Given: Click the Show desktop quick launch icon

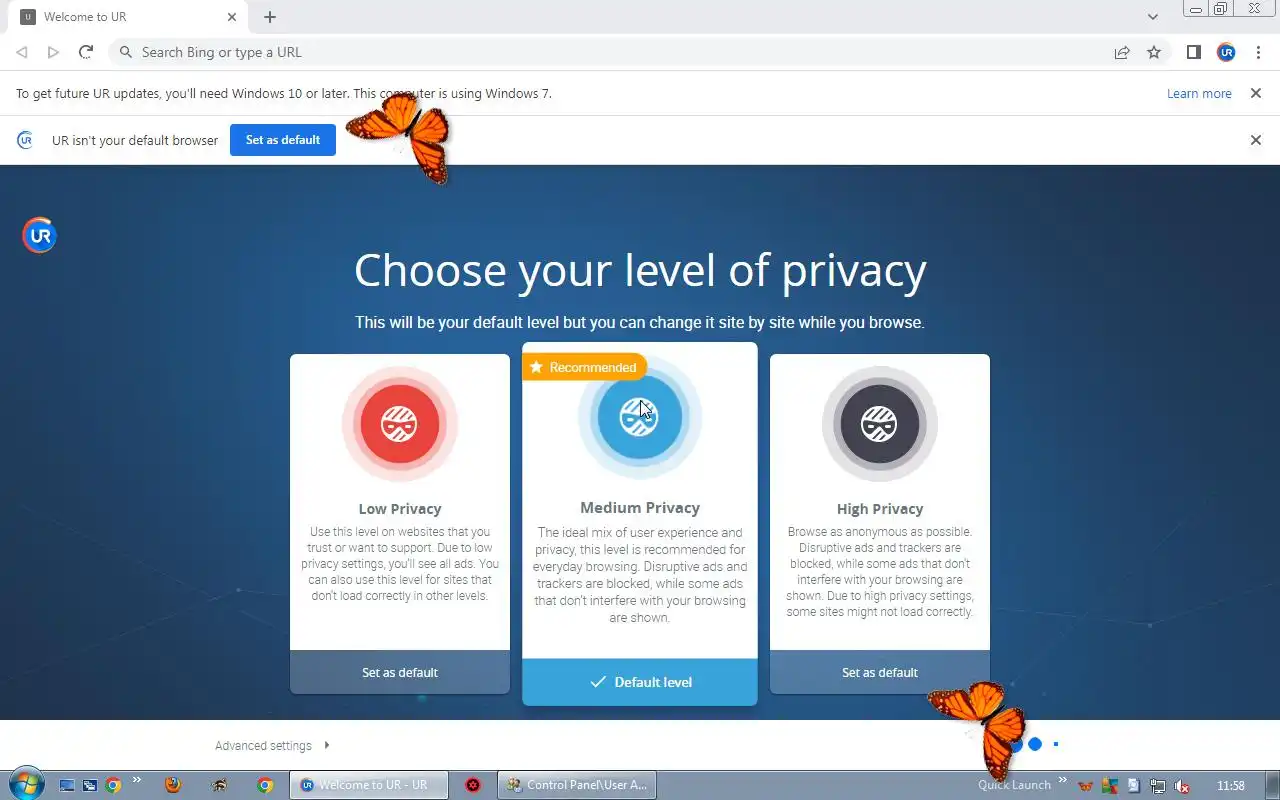Looking at the screenshot, I should (x=67, y=785).
